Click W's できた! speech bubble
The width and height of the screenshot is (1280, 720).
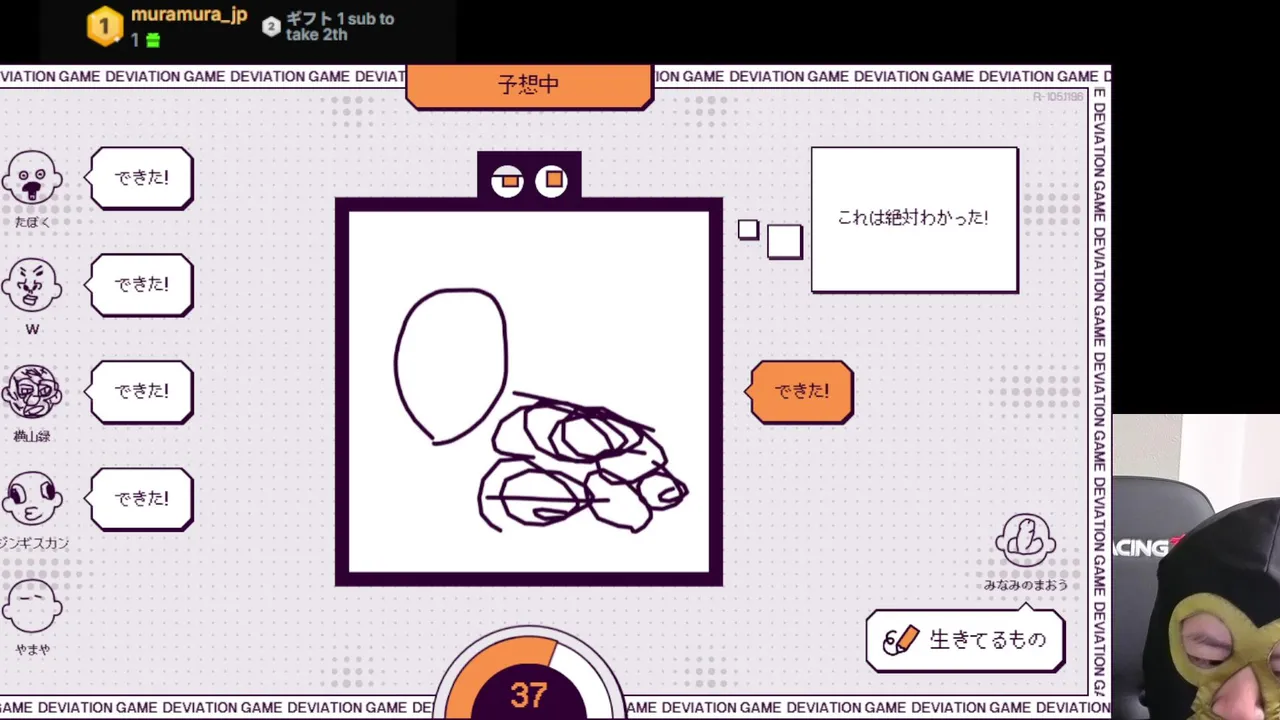(141, 285)
